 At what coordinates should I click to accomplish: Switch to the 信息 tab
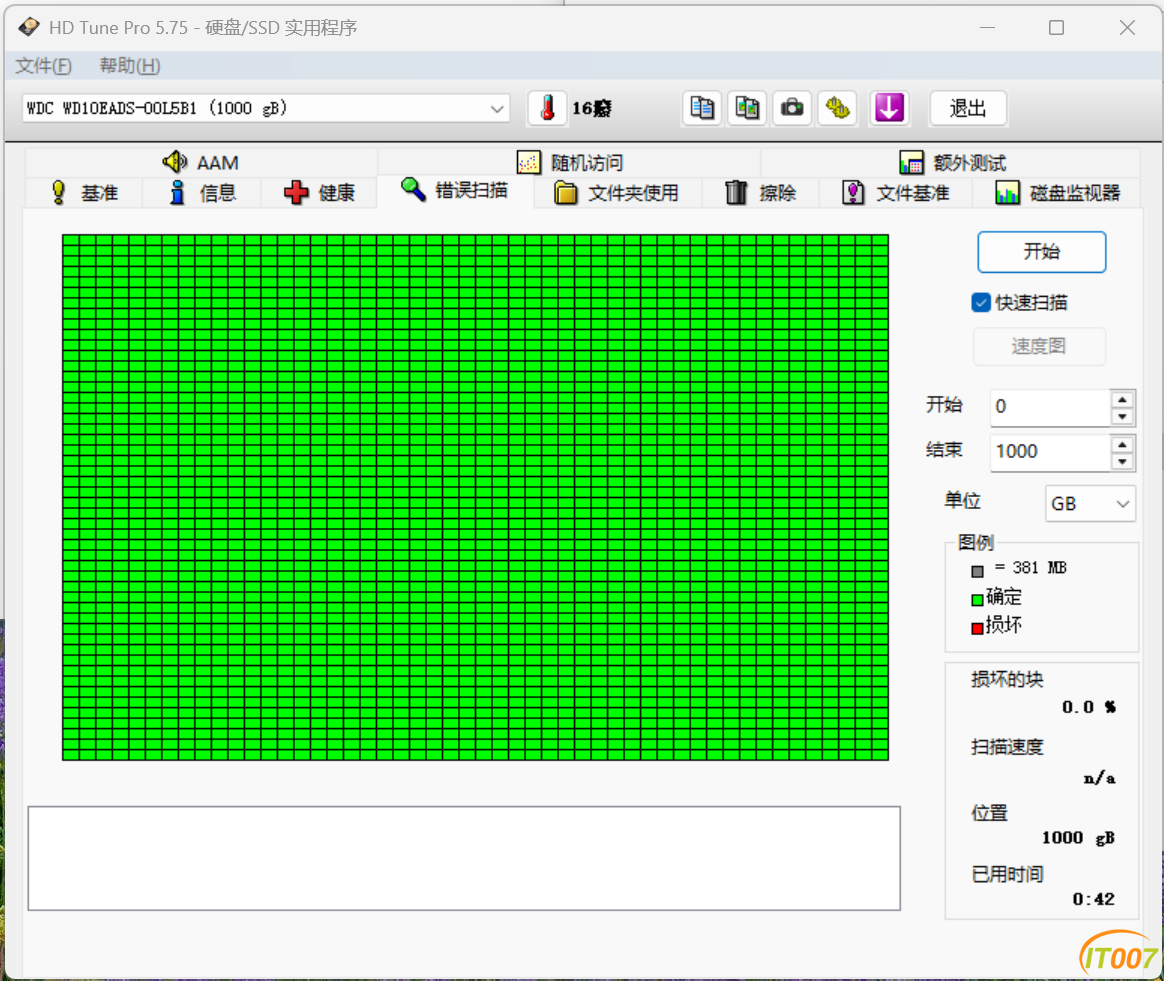203,193
